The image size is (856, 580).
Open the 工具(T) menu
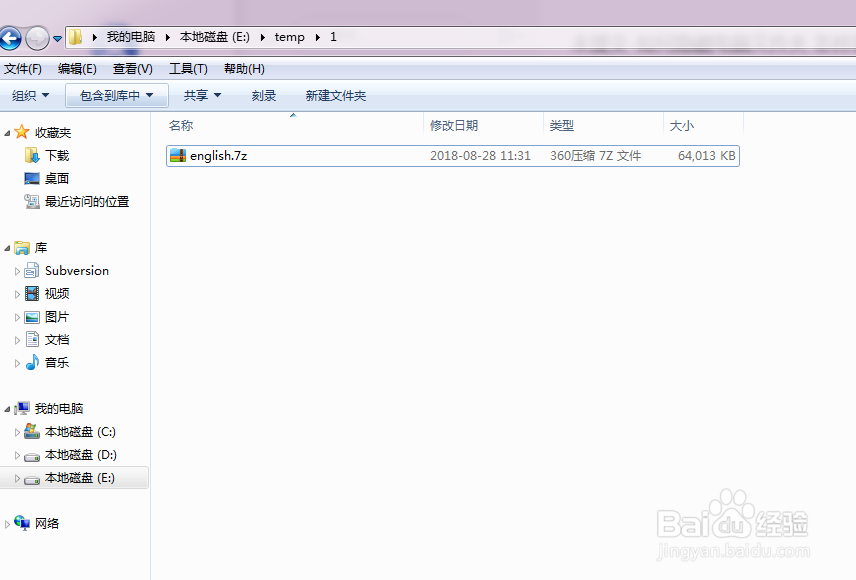(x=188, y=69)
